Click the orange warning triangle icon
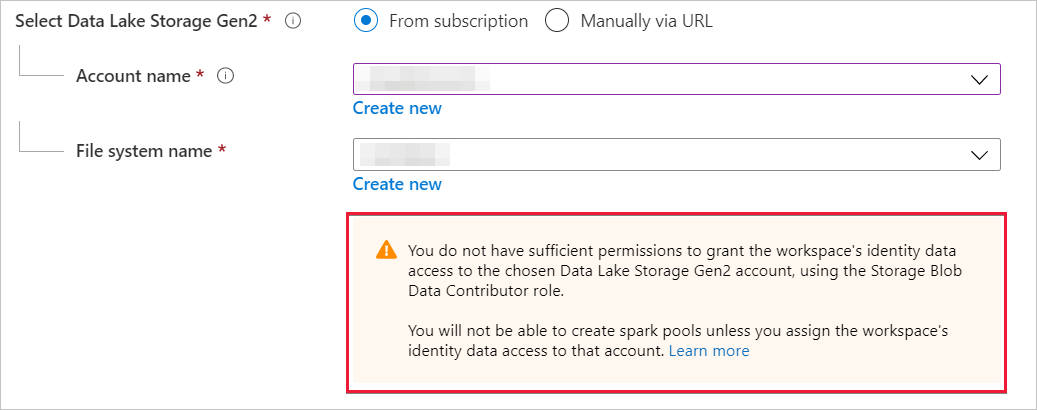This screenshot has height=410, width=1037. coord(386,251)
